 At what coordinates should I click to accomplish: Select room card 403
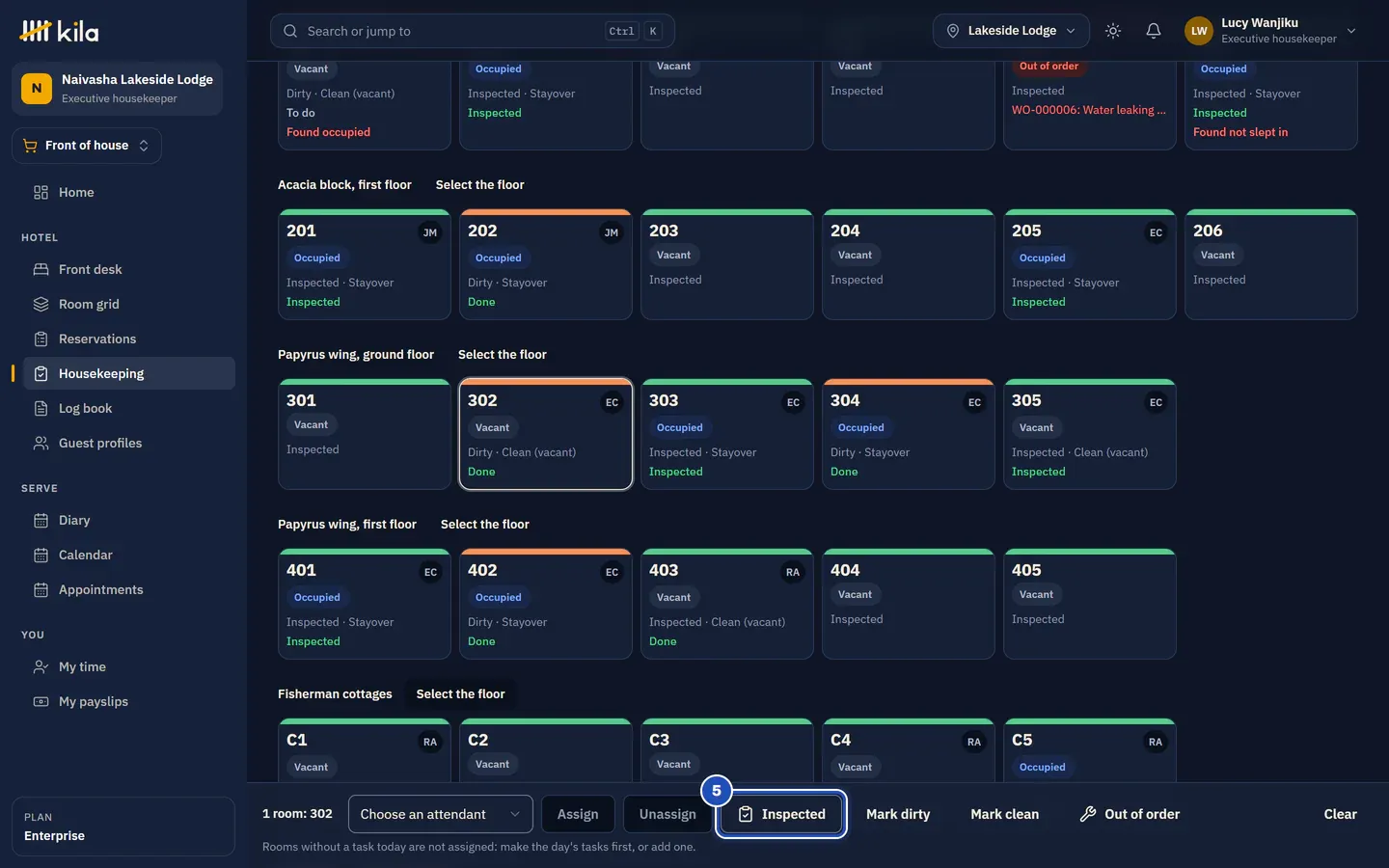click(x=727, y=604)
